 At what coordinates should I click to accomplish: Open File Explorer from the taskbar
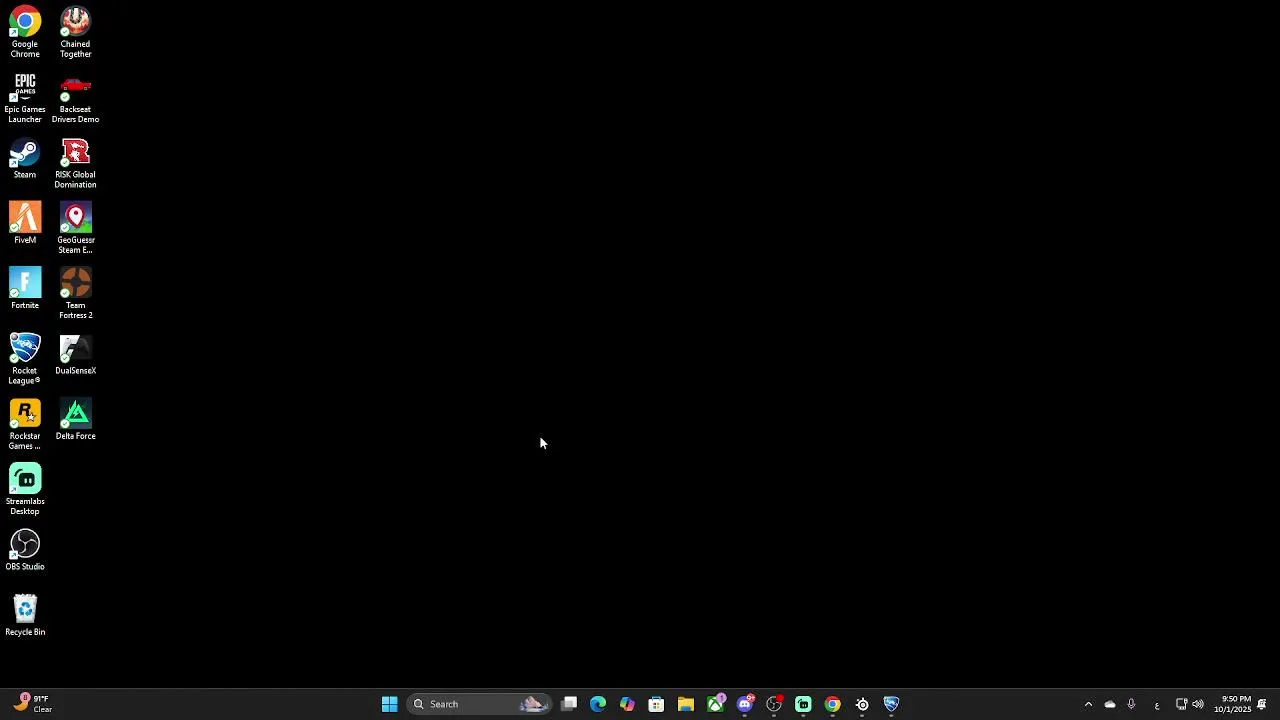coord(686,704)
